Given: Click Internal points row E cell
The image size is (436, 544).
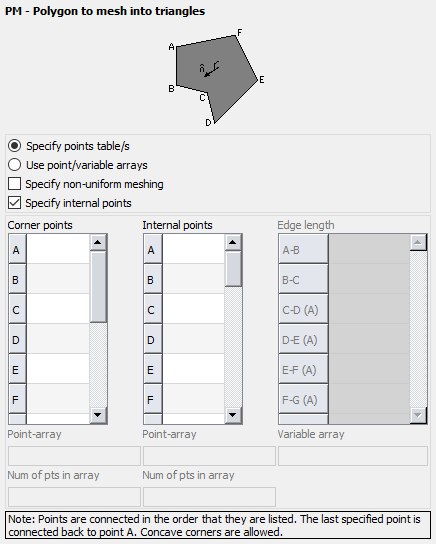Looking at the screenshot, I should coord(193,369).
